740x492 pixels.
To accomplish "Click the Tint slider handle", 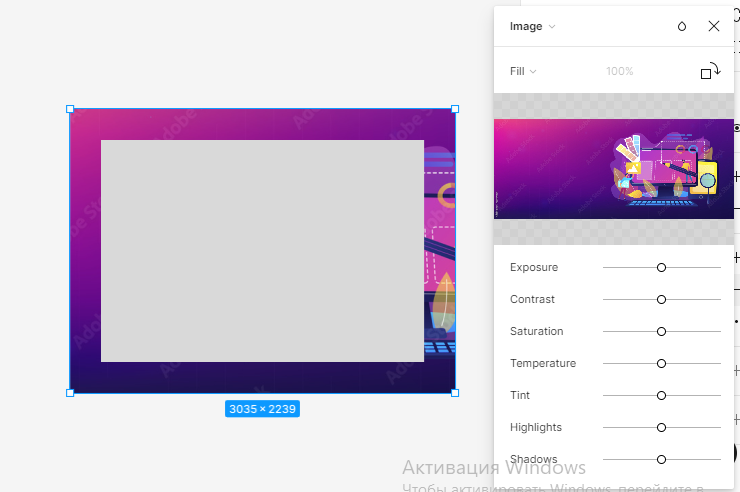I will click(661, 395).
